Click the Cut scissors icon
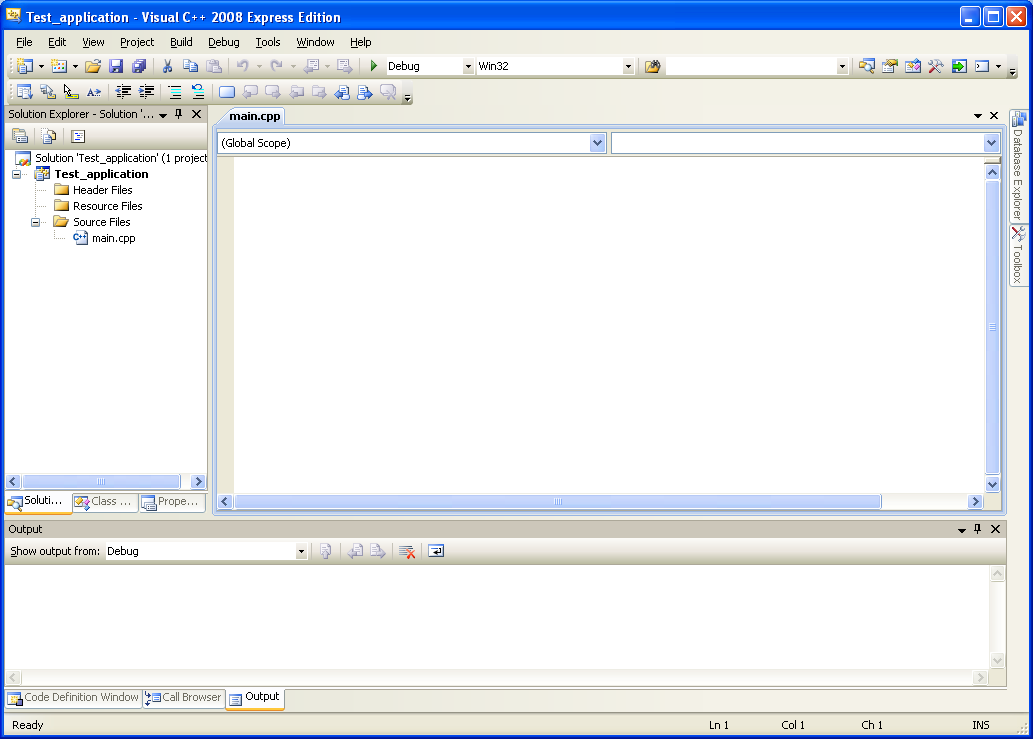 click(167, 66)
